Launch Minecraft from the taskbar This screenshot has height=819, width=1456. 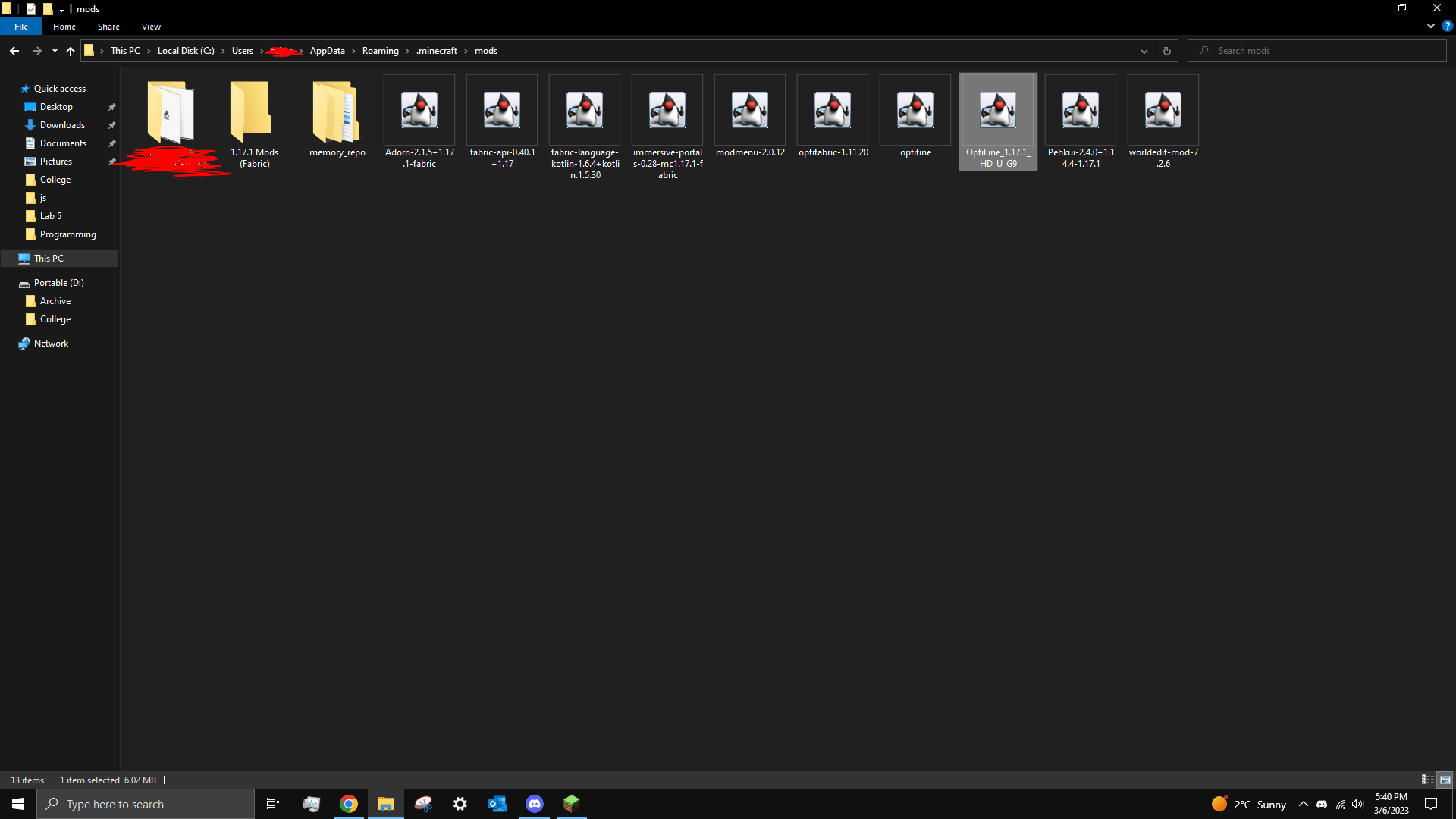tap(570, 804)
